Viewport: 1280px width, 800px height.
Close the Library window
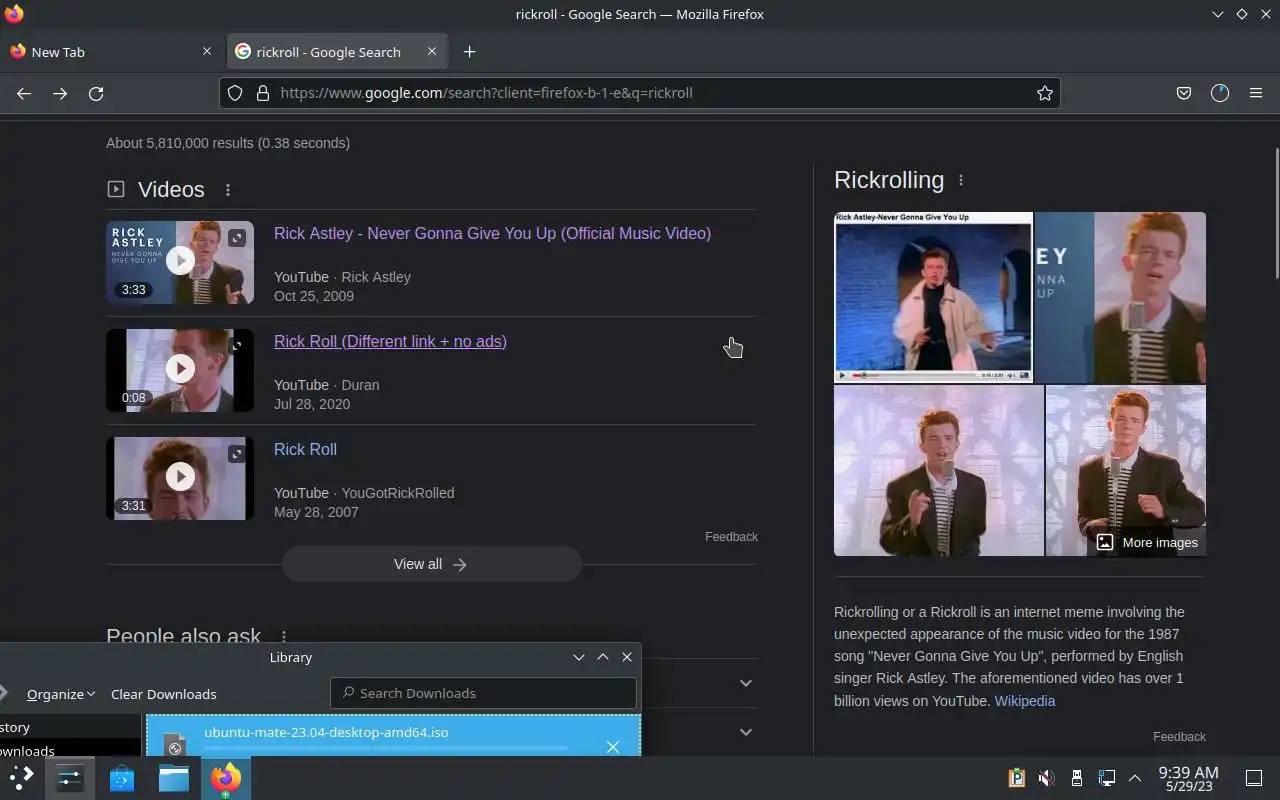click(627, 657)
